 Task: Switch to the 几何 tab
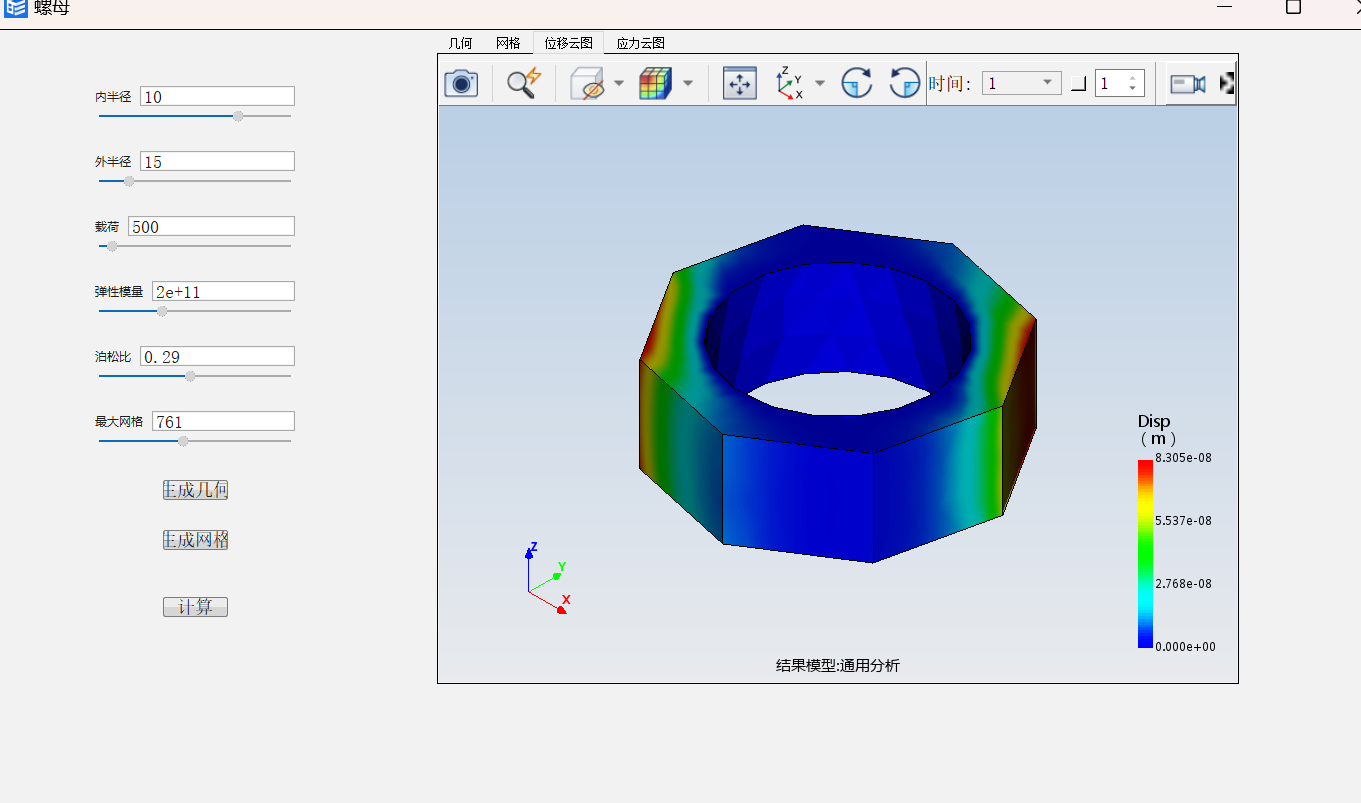point(460,43)
